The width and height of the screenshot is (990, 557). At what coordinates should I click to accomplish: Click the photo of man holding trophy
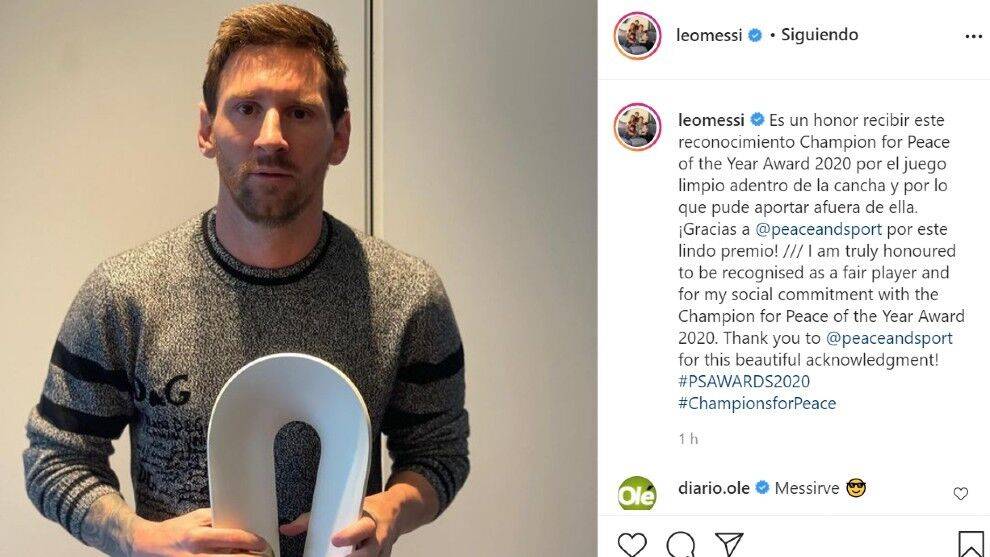point(299,278)
